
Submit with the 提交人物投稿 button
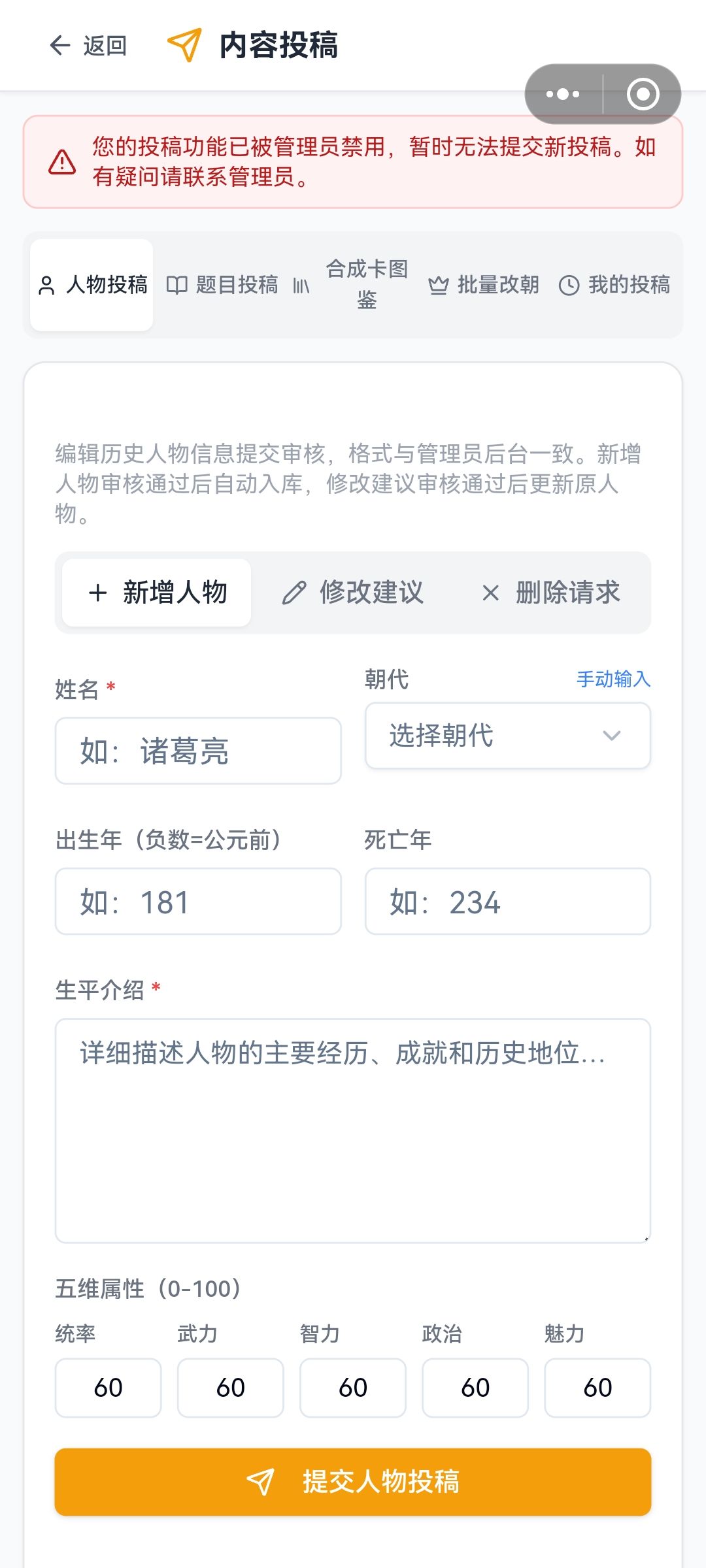point(353,1482)
